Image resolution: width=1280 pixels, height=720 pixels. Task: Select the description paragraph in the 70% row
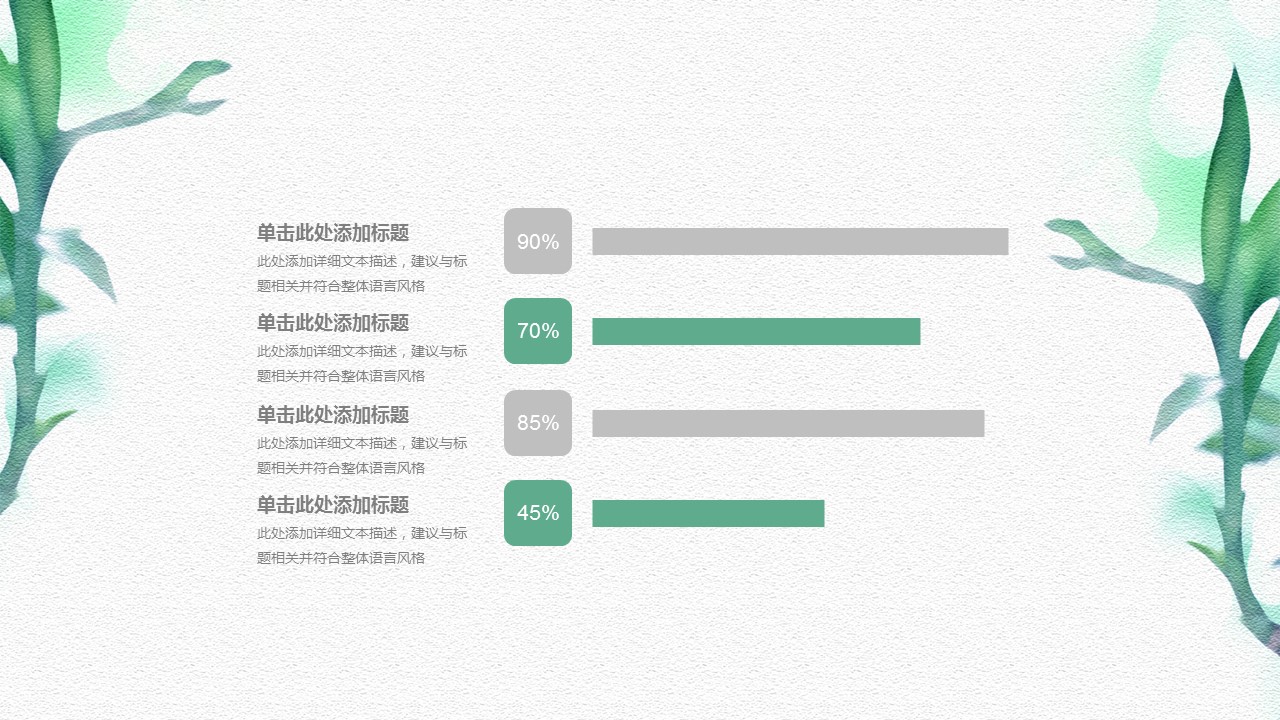362,363
